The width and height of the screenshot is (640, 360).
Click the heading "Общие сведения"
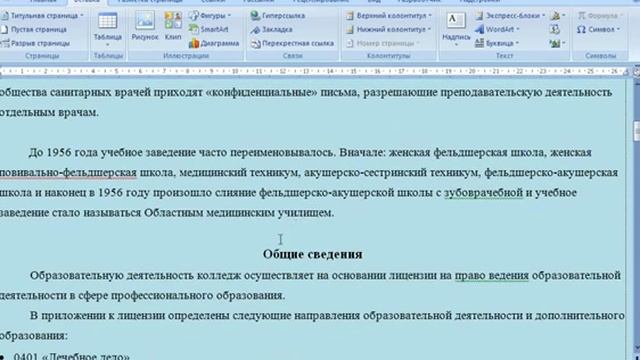[x=313, y=254]
